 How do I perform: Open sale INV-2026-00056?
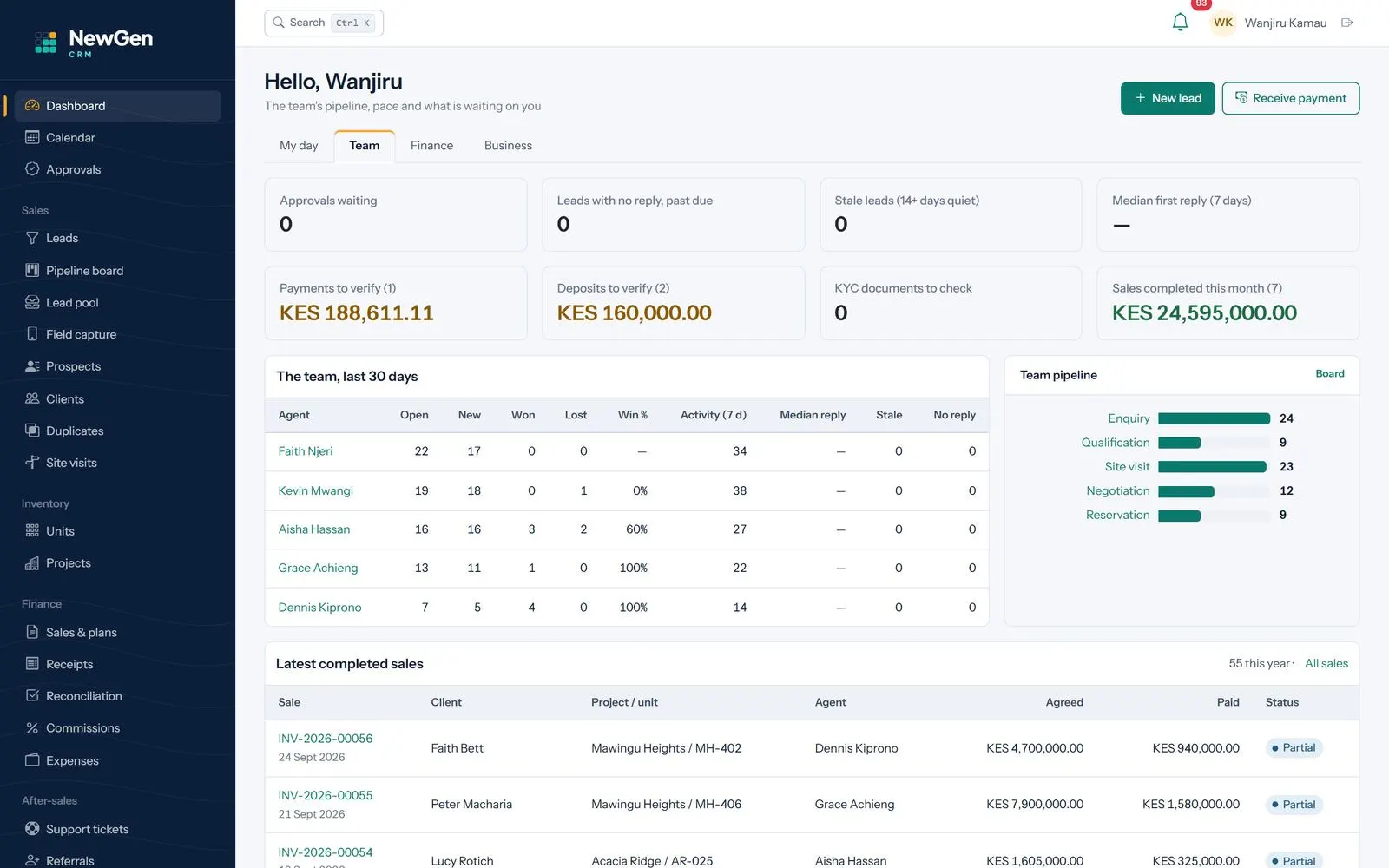pyautogui.click(x=326, y=739)
